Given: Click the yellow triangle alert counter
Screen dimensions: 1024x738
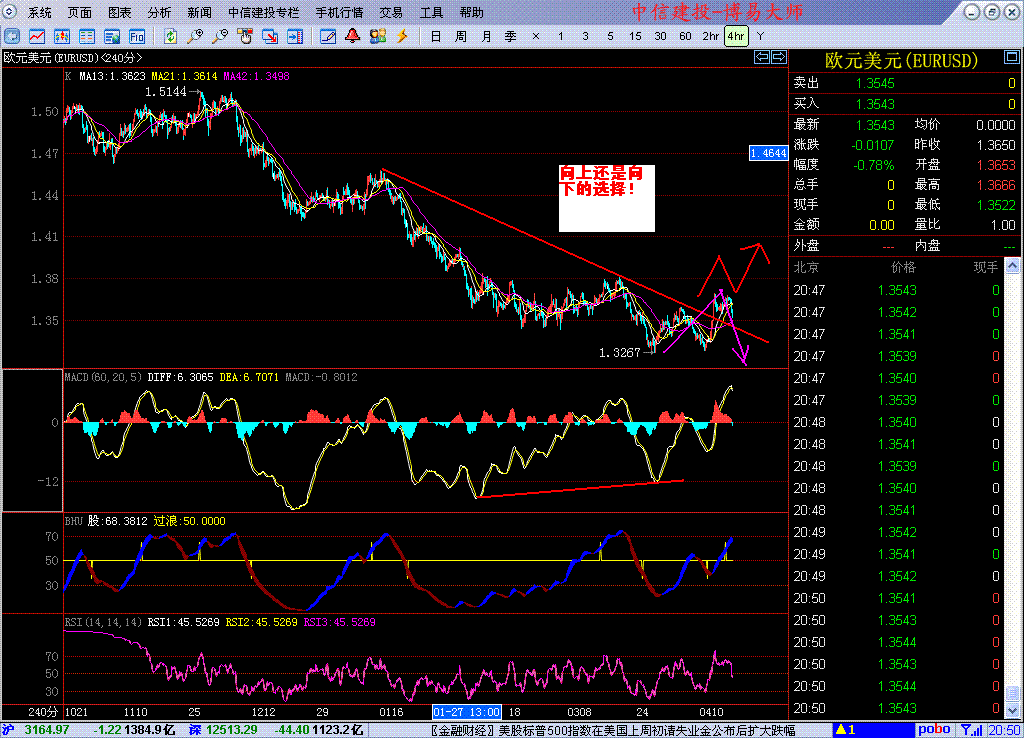Looking at the screenshot, I should point(846,730).
